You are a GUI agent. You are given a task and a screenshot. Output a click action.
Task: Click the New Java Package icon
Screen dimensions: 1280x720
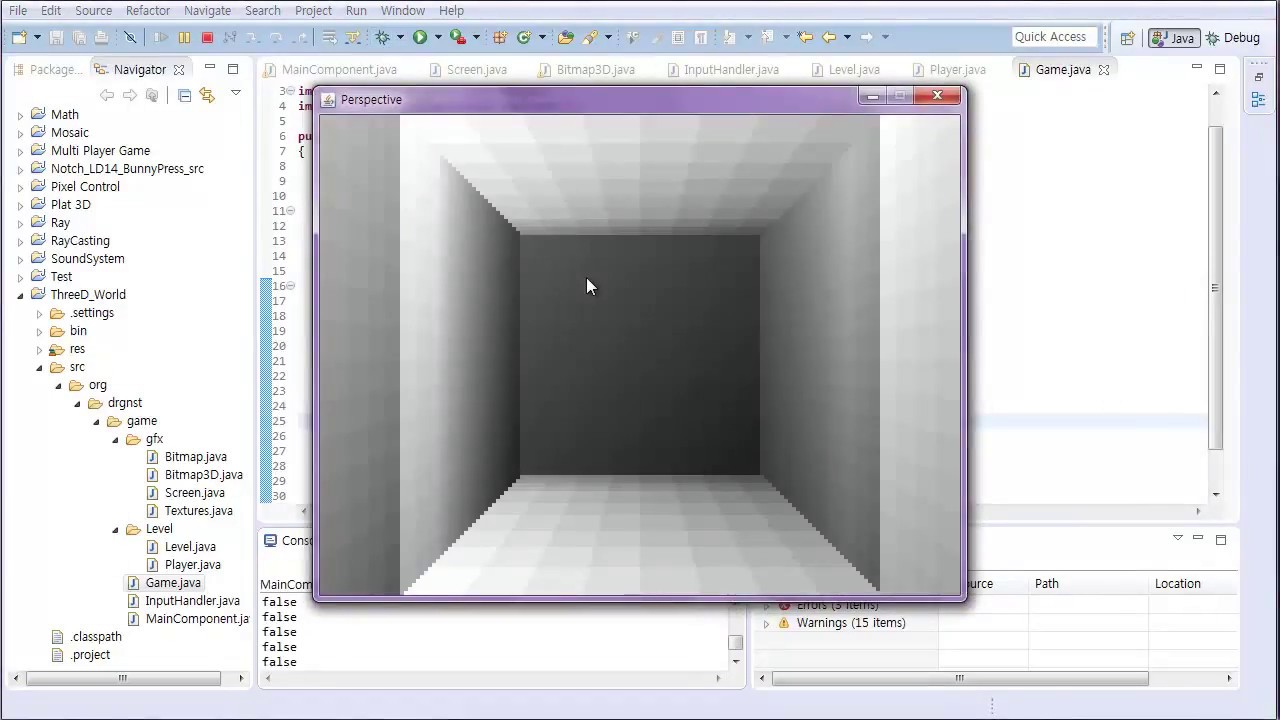pyautogui.click(x=500, y=37)
